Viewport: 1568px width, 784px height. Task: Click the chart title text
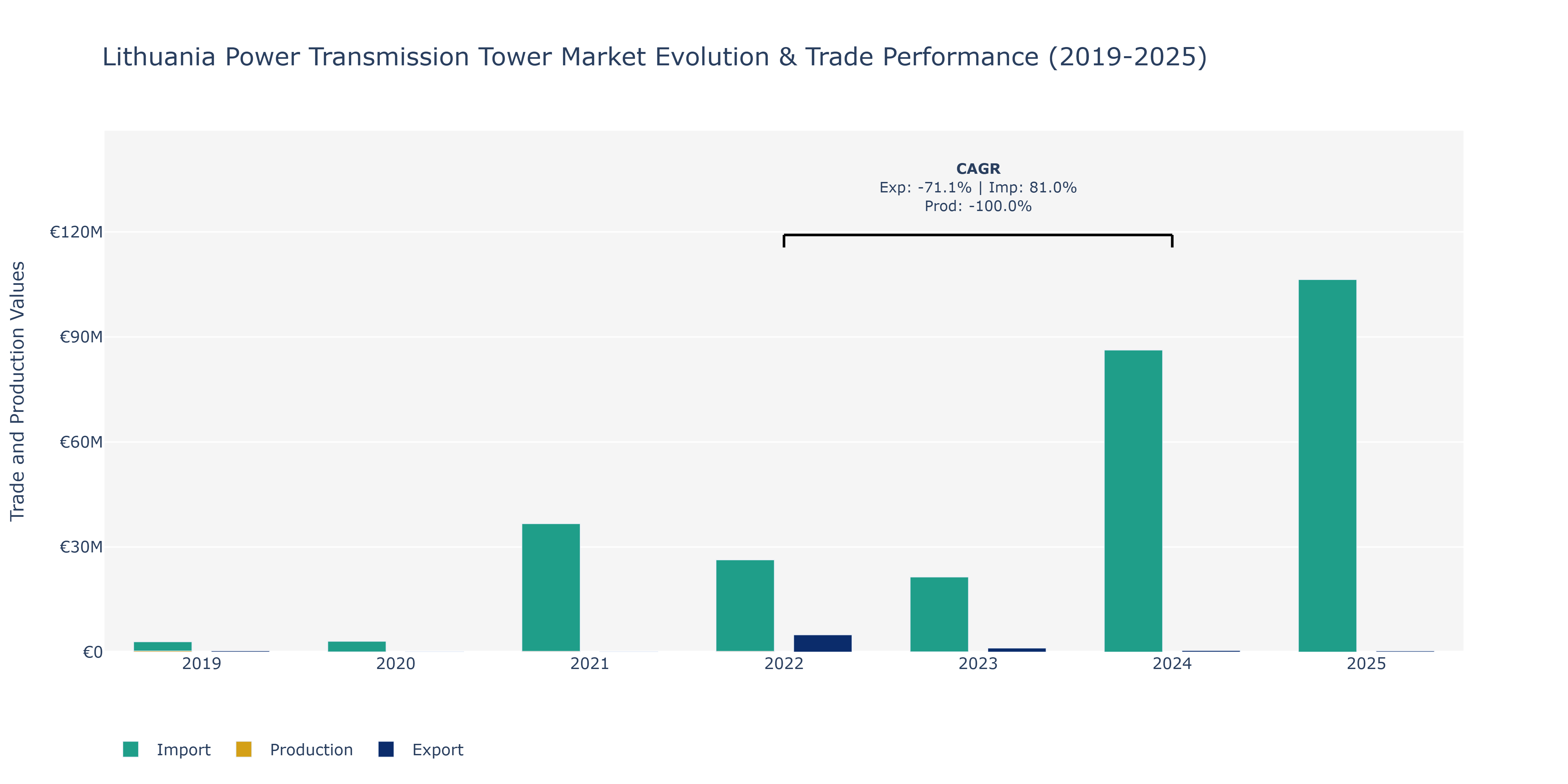pos(654,57)
